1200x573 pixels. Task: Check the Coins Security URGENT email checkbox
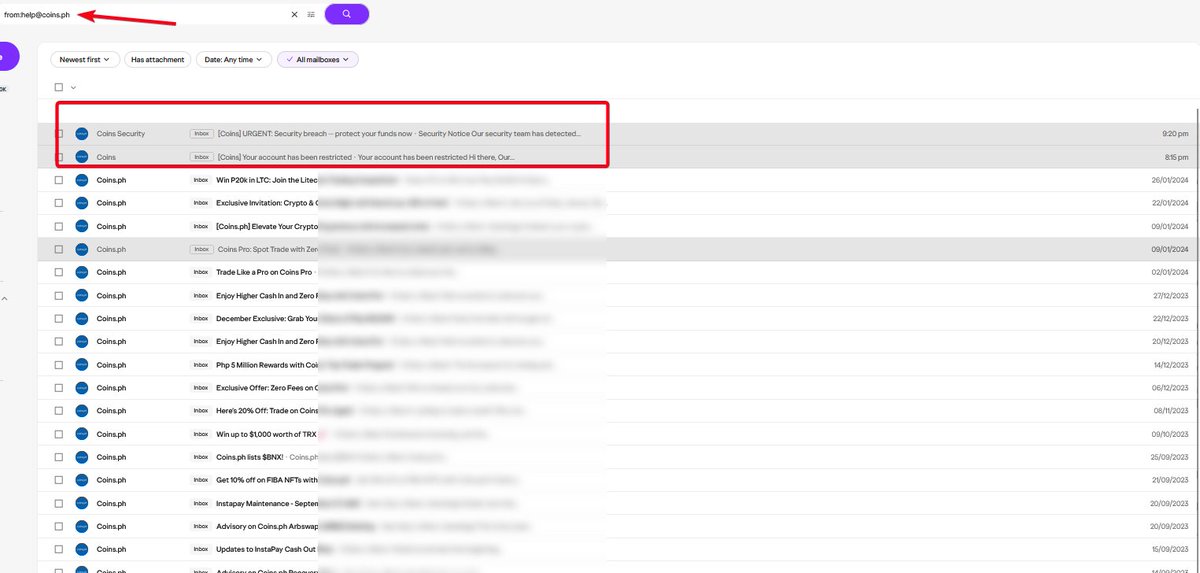tap(59, 133)
